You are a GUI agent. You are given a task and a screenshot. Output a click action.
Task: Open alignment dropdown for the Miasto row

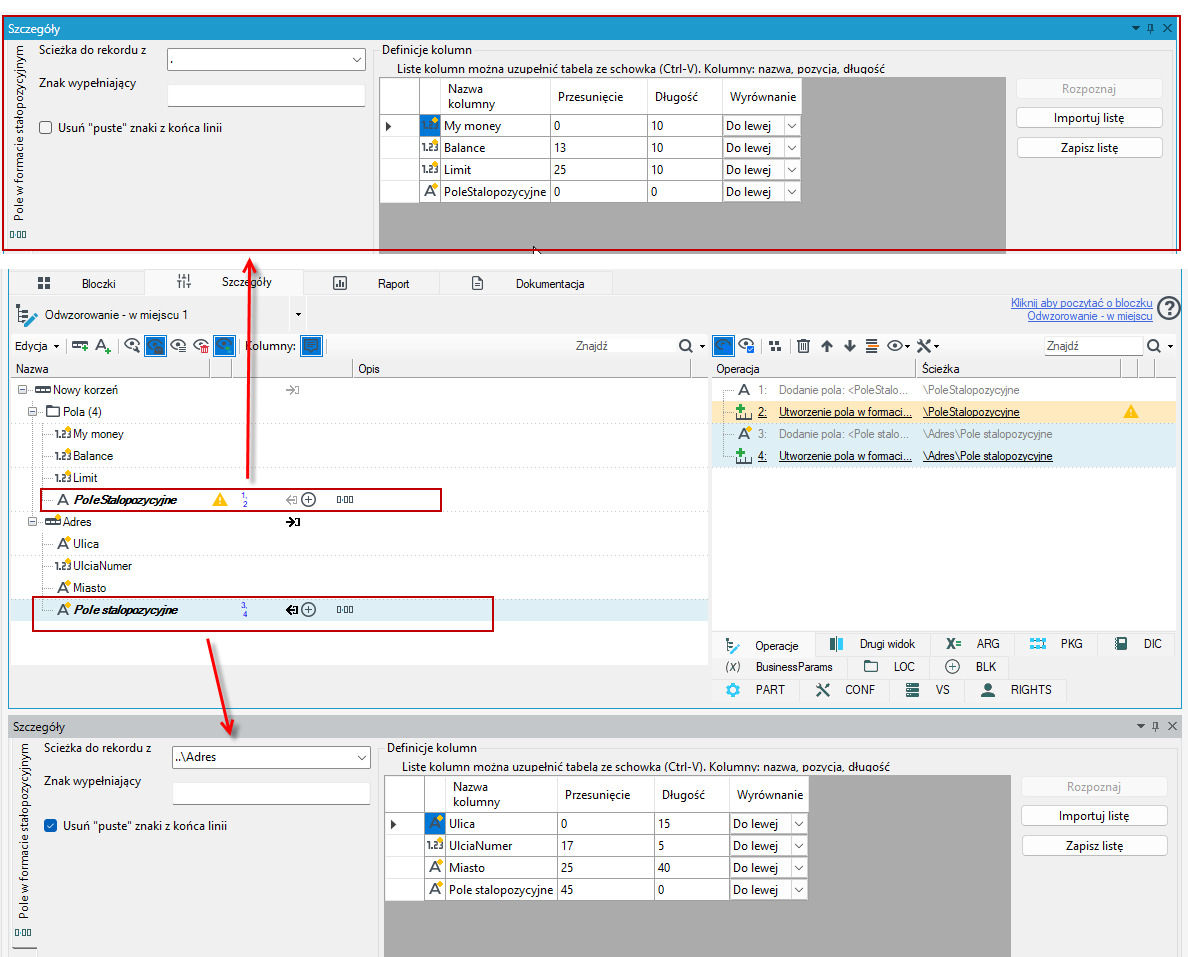[799, 868]
